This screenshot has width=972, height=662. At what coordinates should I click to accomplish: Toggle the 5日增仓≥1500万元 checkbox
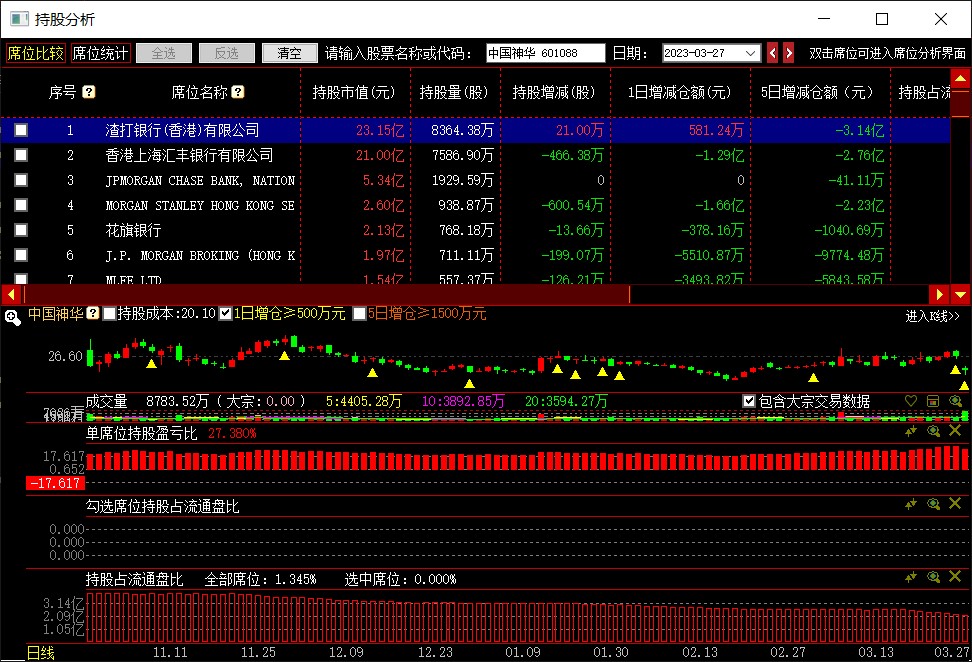coord(359,314)
